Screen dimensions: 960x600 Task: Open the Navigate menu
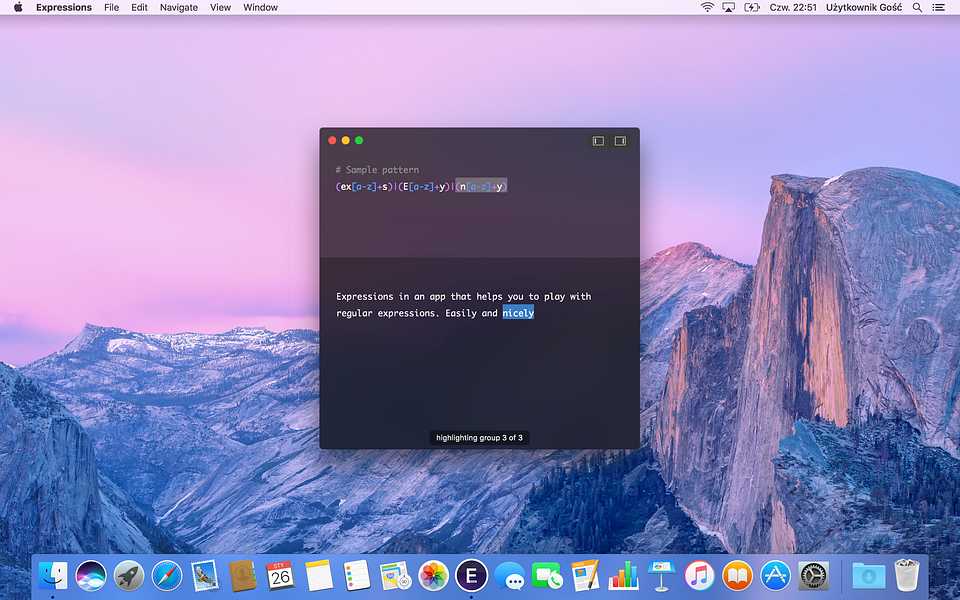click(x=179, y=7)
